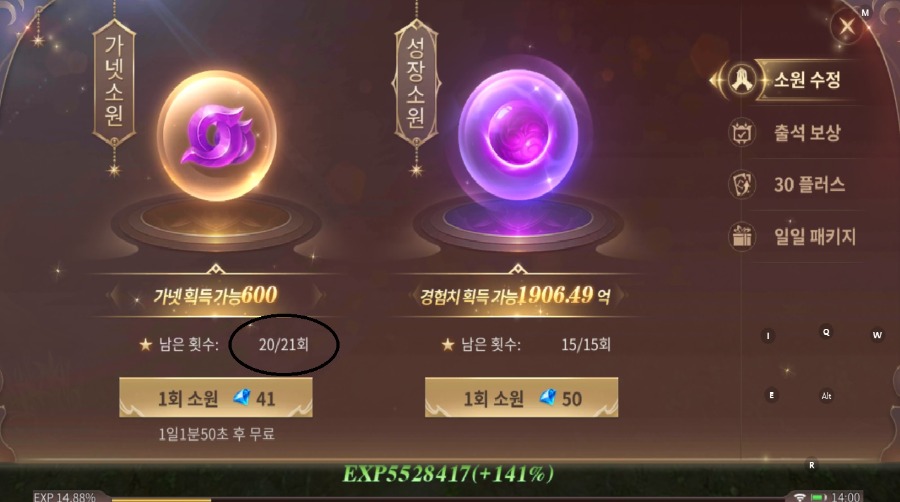Click the blue diamond icon beside 50
The image size is (900, 502).
click(548, 397)
